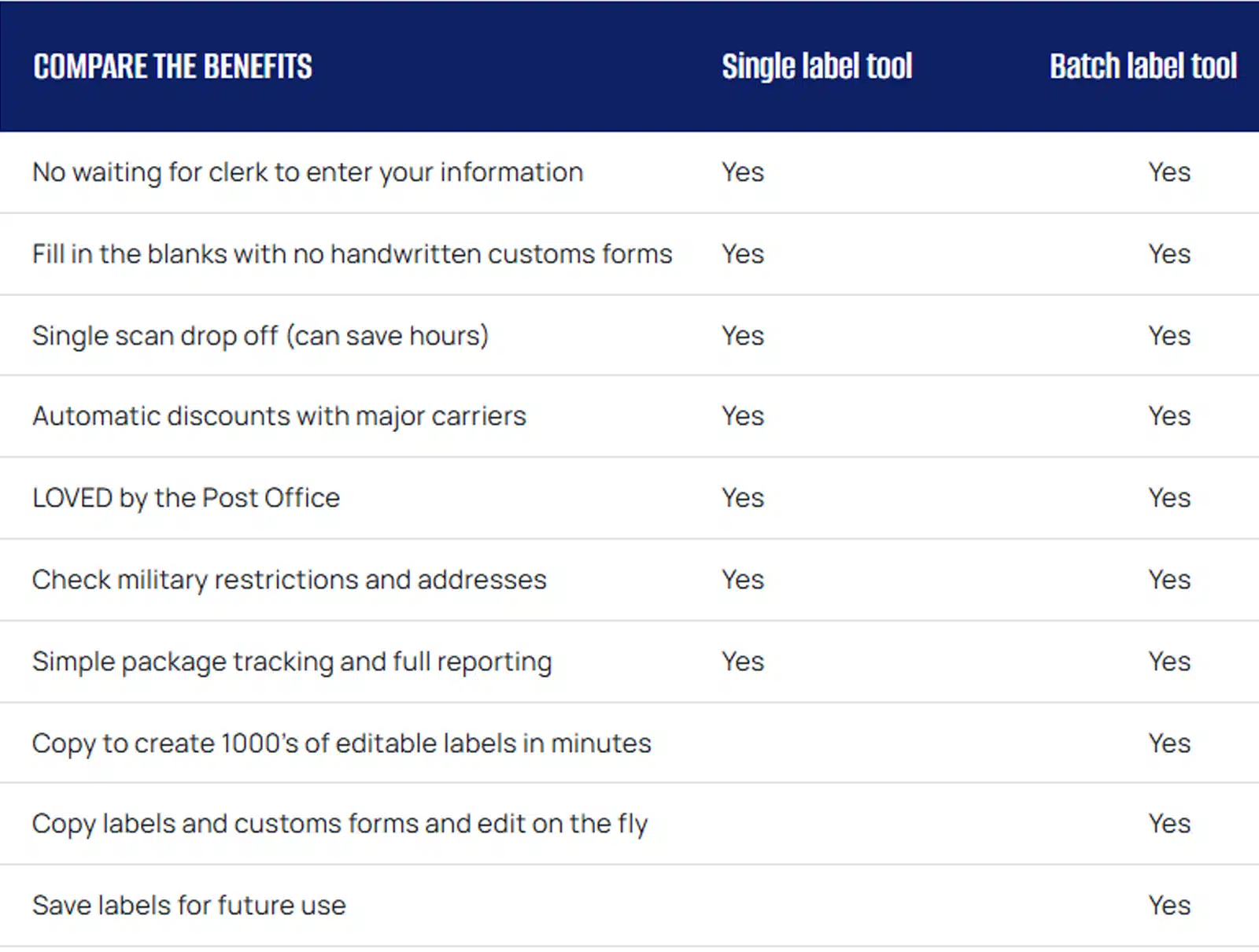Click Batch "Yes" for Copy to create 1000's row
Screen dimensions: 1259x952
pyautogui.click(x=1169, y=744)
